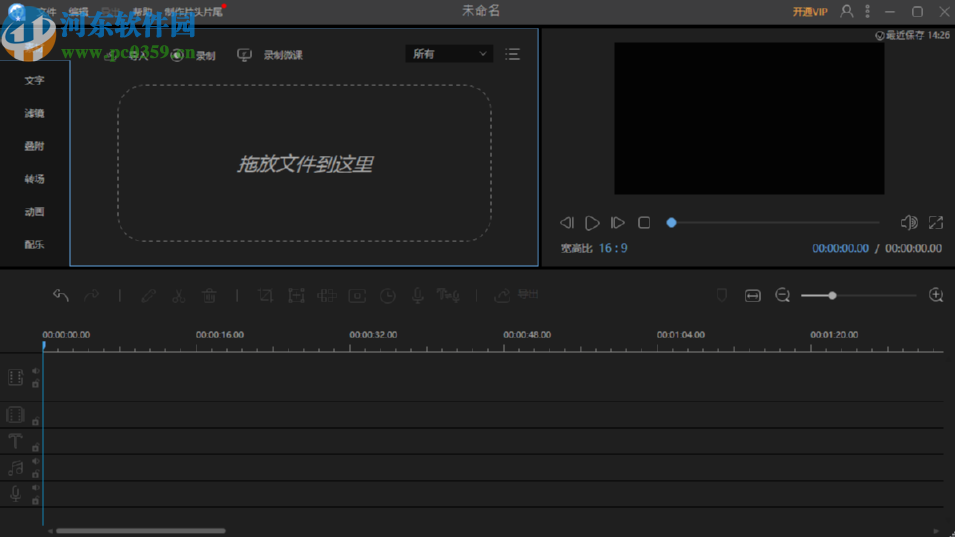Click the zoom out timeline magnifier icon
The image size is (955, 537).
pyautogui.click(x=782, y=295)
